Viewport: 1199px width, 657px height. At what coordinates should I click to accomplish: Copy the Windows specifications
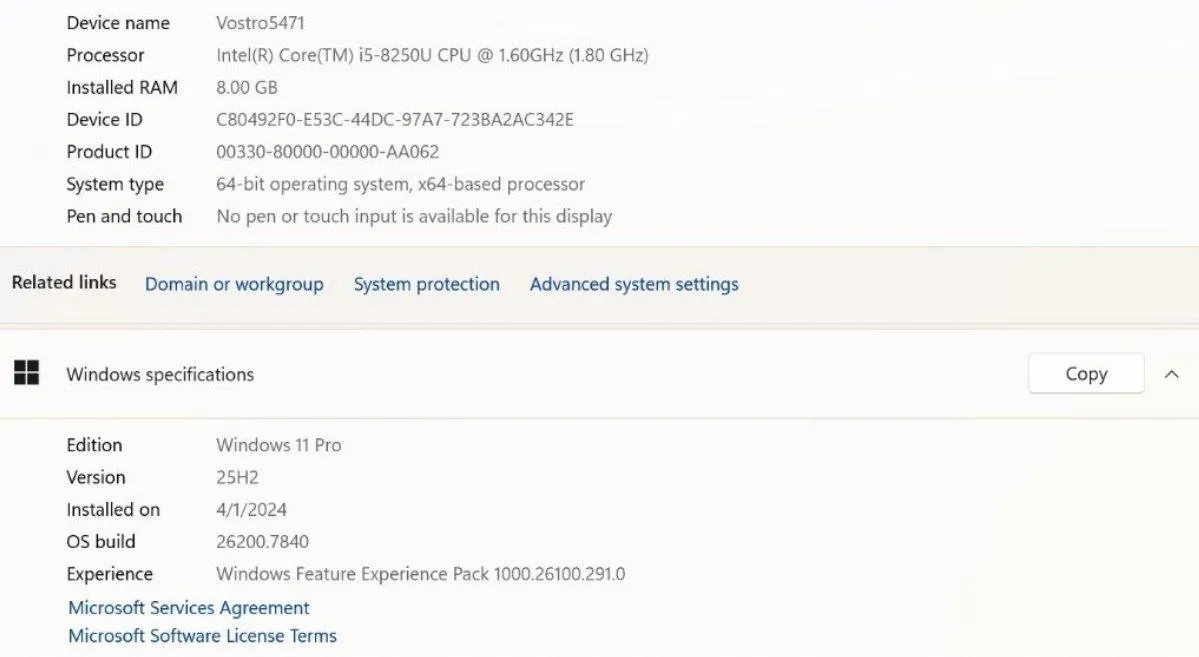point(1086,374)
